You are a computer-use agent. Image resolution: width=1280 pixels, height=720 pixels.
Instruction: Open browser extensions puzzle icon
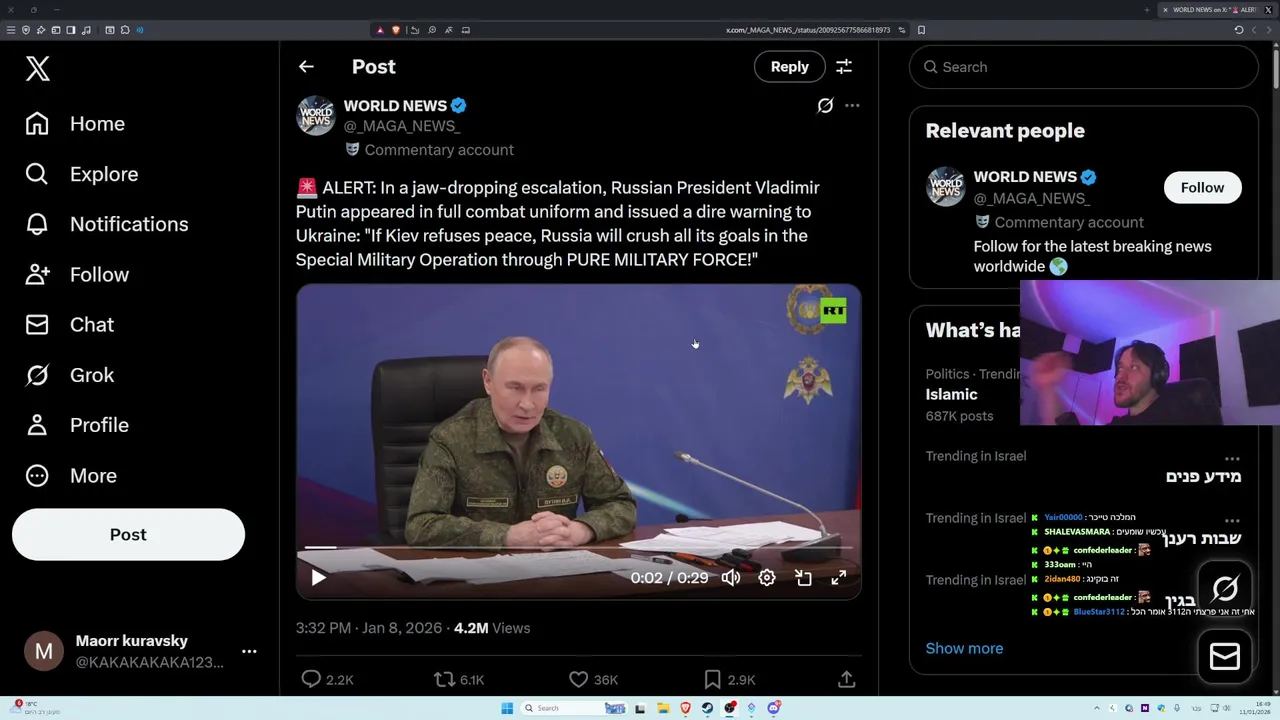pos(125,30)
